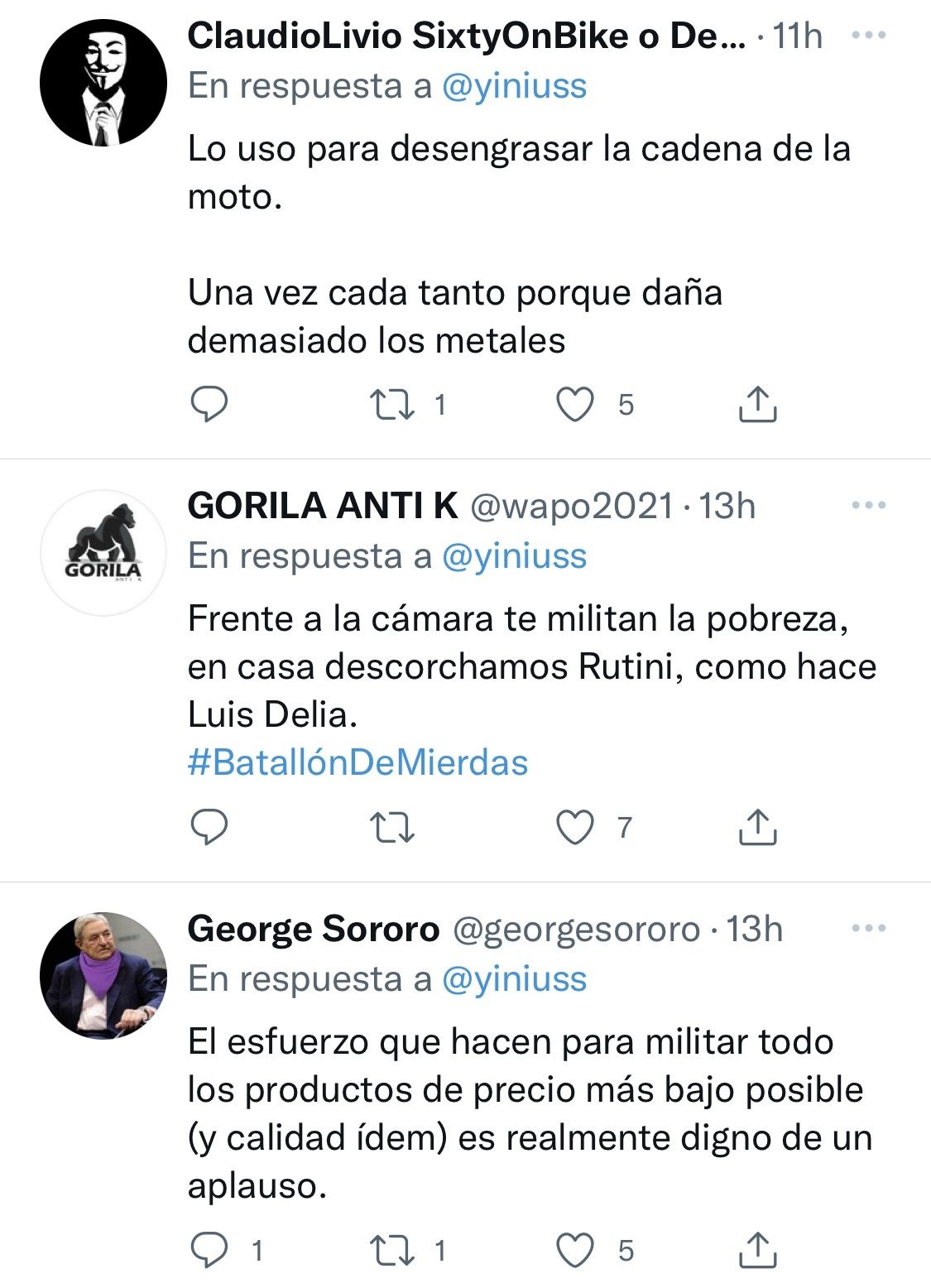The image size is (931, 1288).
Task: Share George Sororo's tweet
Action: pos(756,1250)
